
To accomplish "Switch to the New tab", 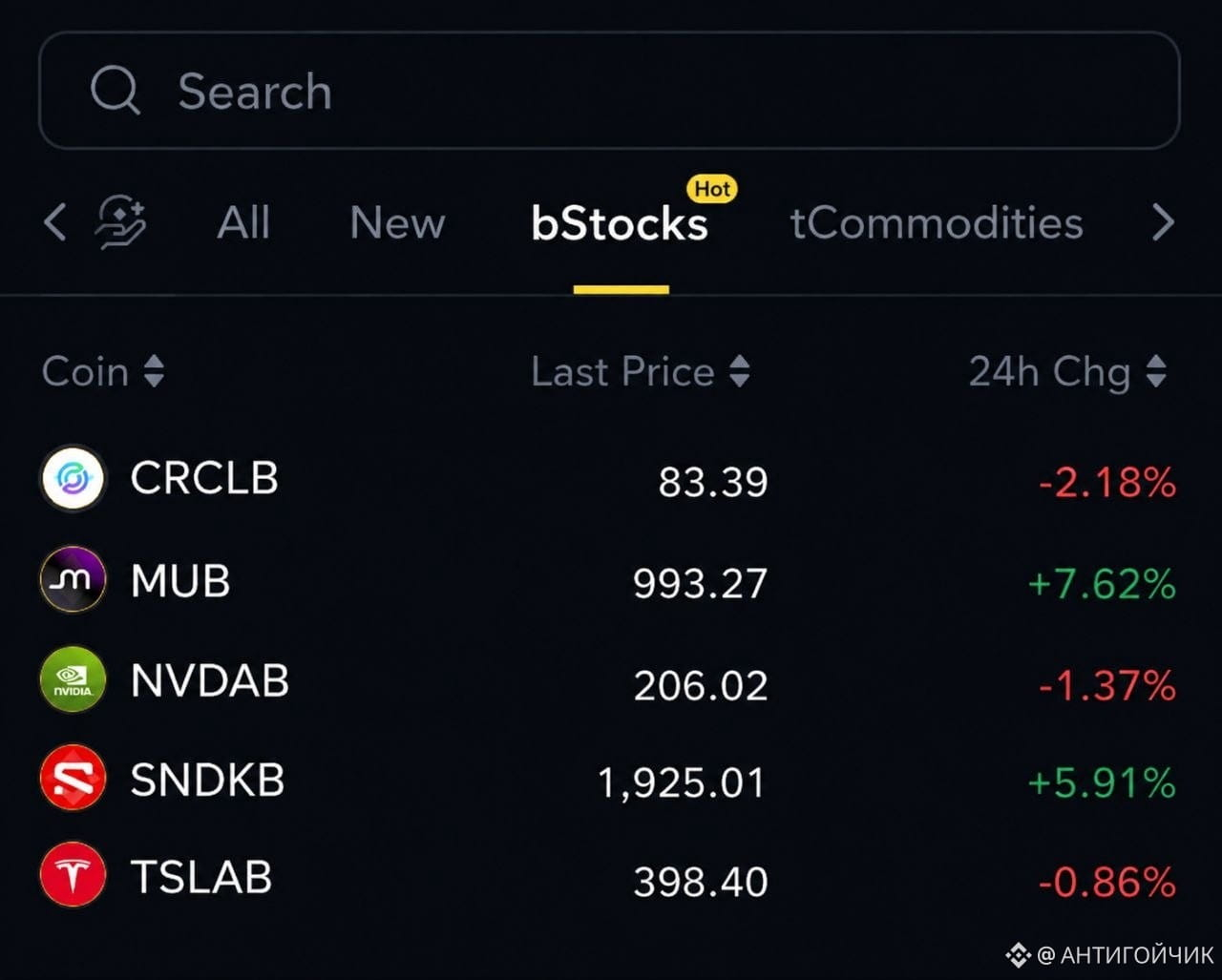I will click(x=397, y=222).
